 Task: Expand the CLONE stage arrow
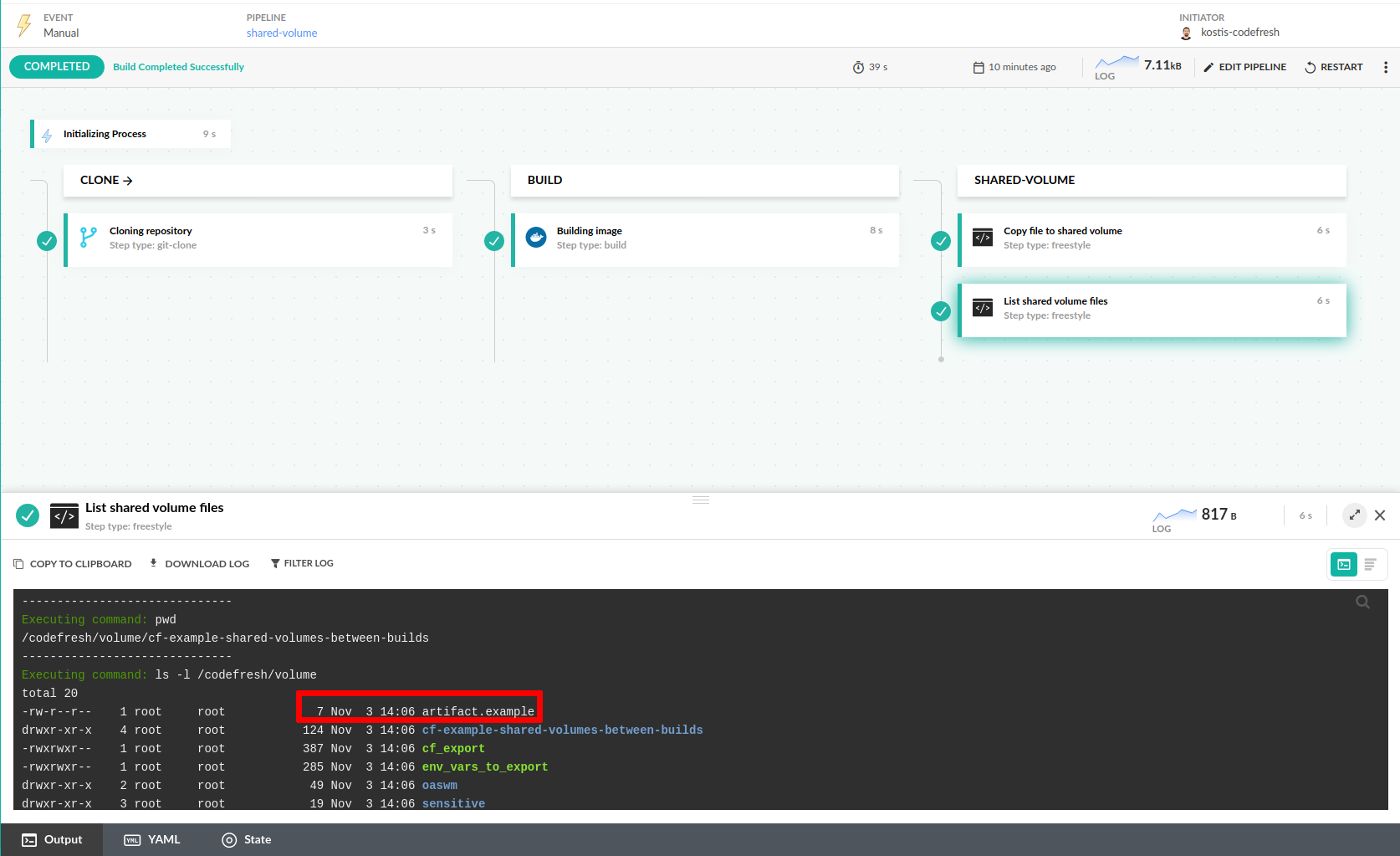(x=128, y=181)
